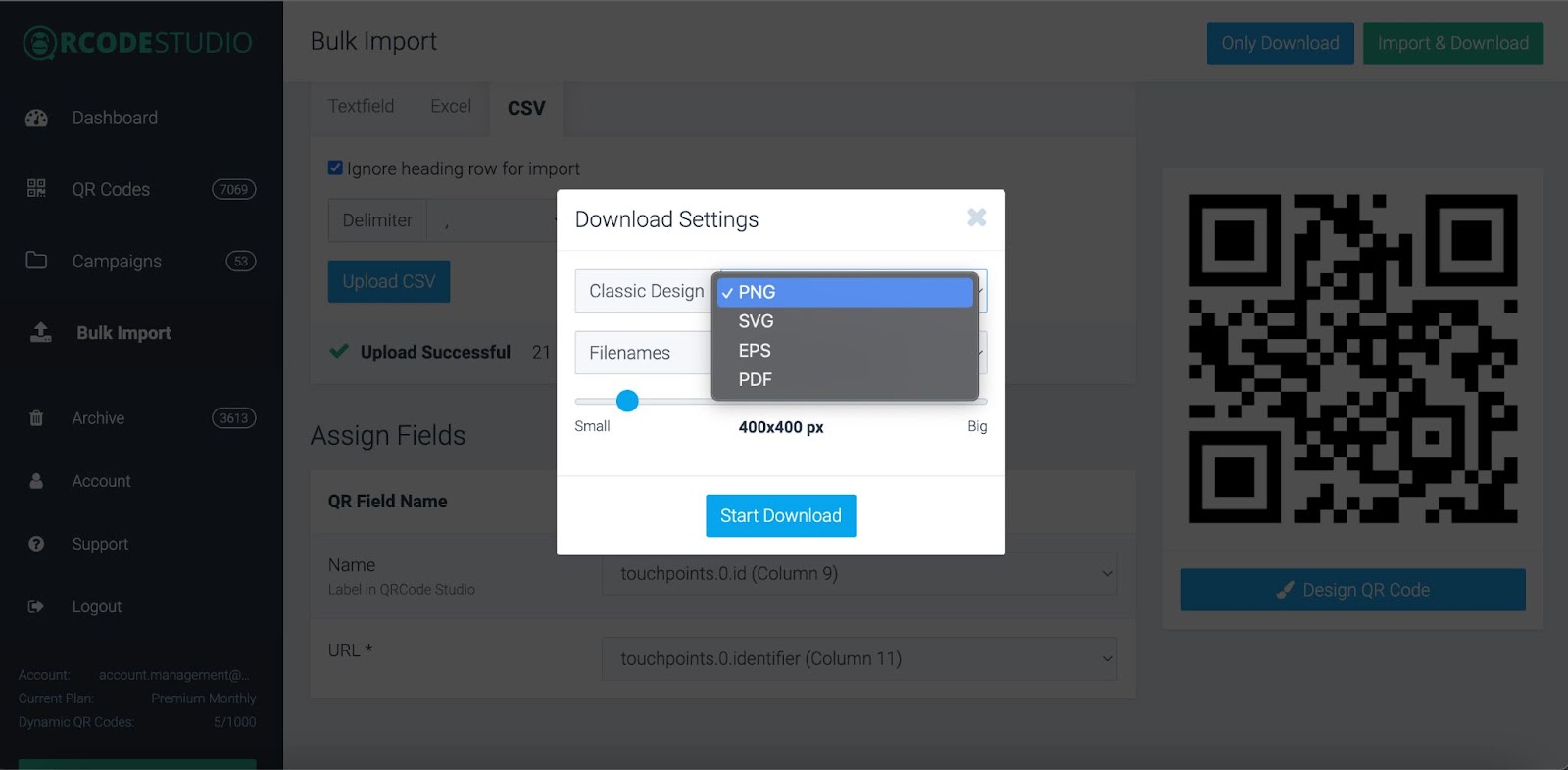This screenshot has width=1568, height=770.
Task: Click Upload CSV button
Action: (x=389, y=281)
